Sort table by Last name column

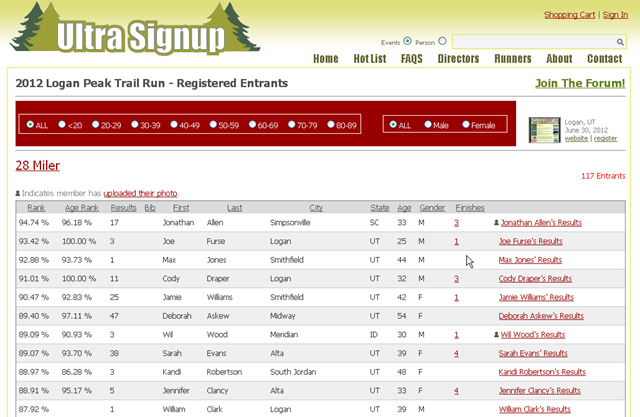235,208
